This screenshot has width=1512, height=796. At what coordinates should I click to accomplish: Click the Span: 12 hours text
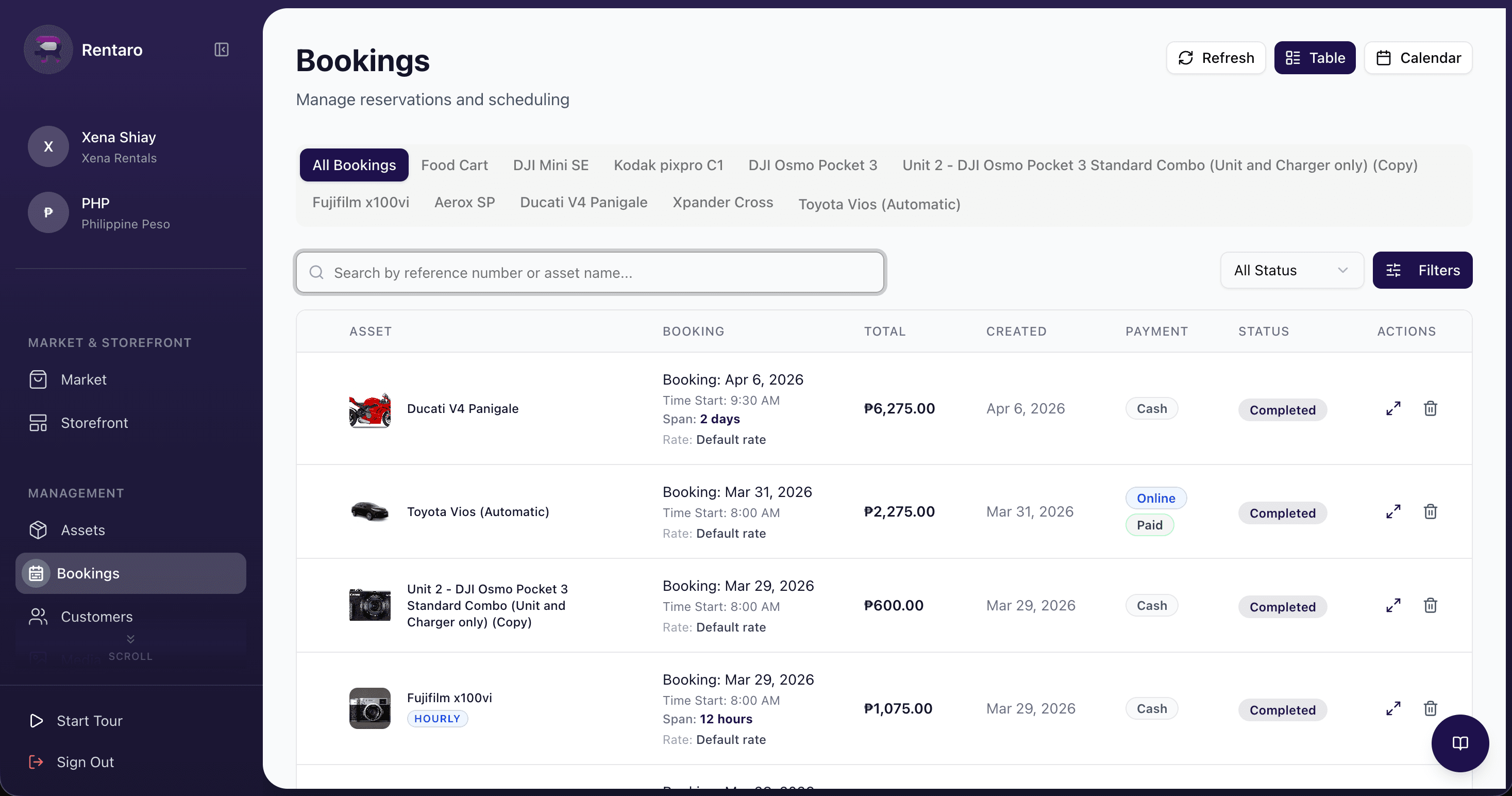(x=707, y=719)
